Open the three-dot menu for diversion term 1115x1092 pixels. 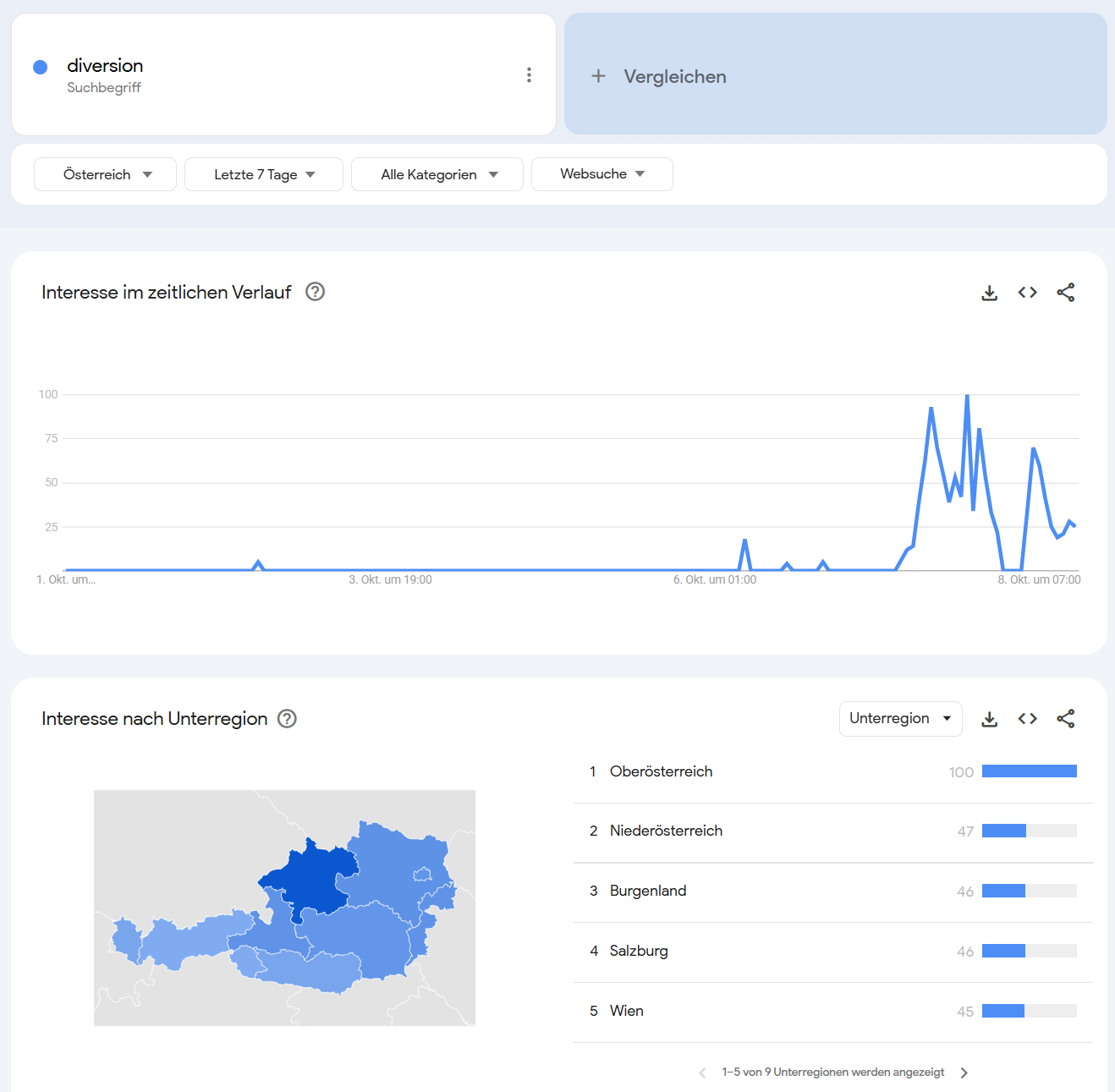[x=529, y=75]
